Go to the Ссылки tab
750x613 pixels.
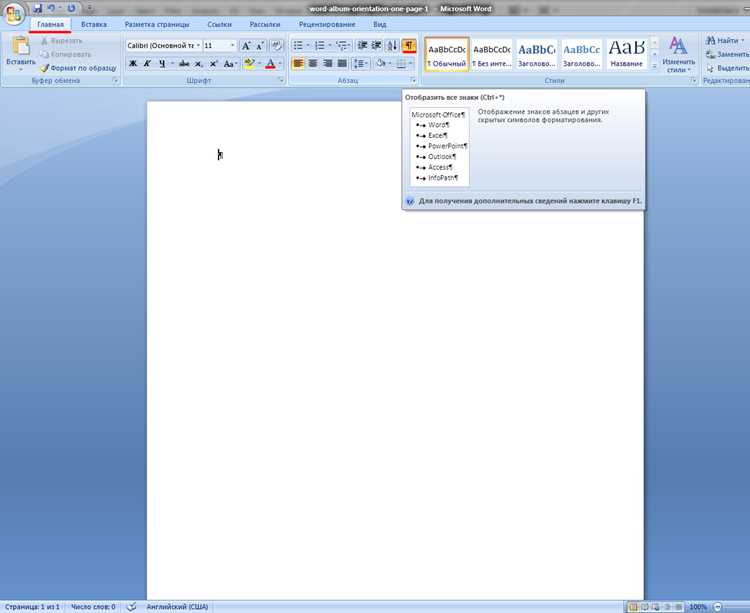click(x=220, y=24)
